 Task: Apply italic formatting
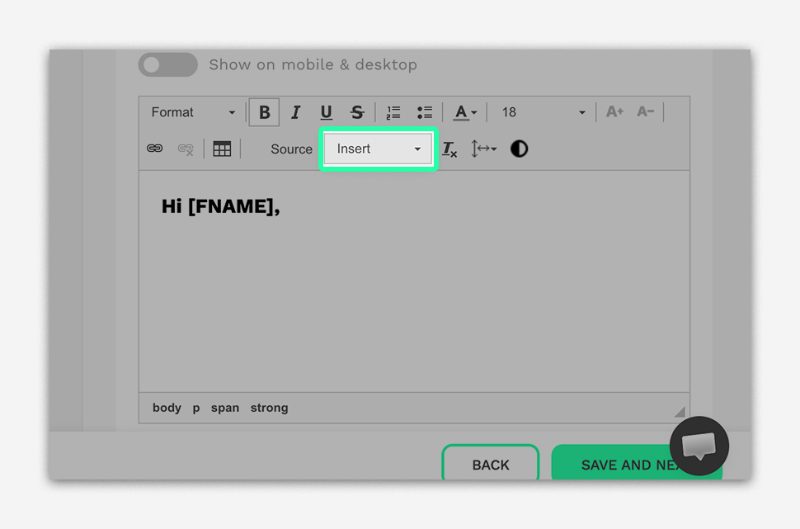coord(295,113)
